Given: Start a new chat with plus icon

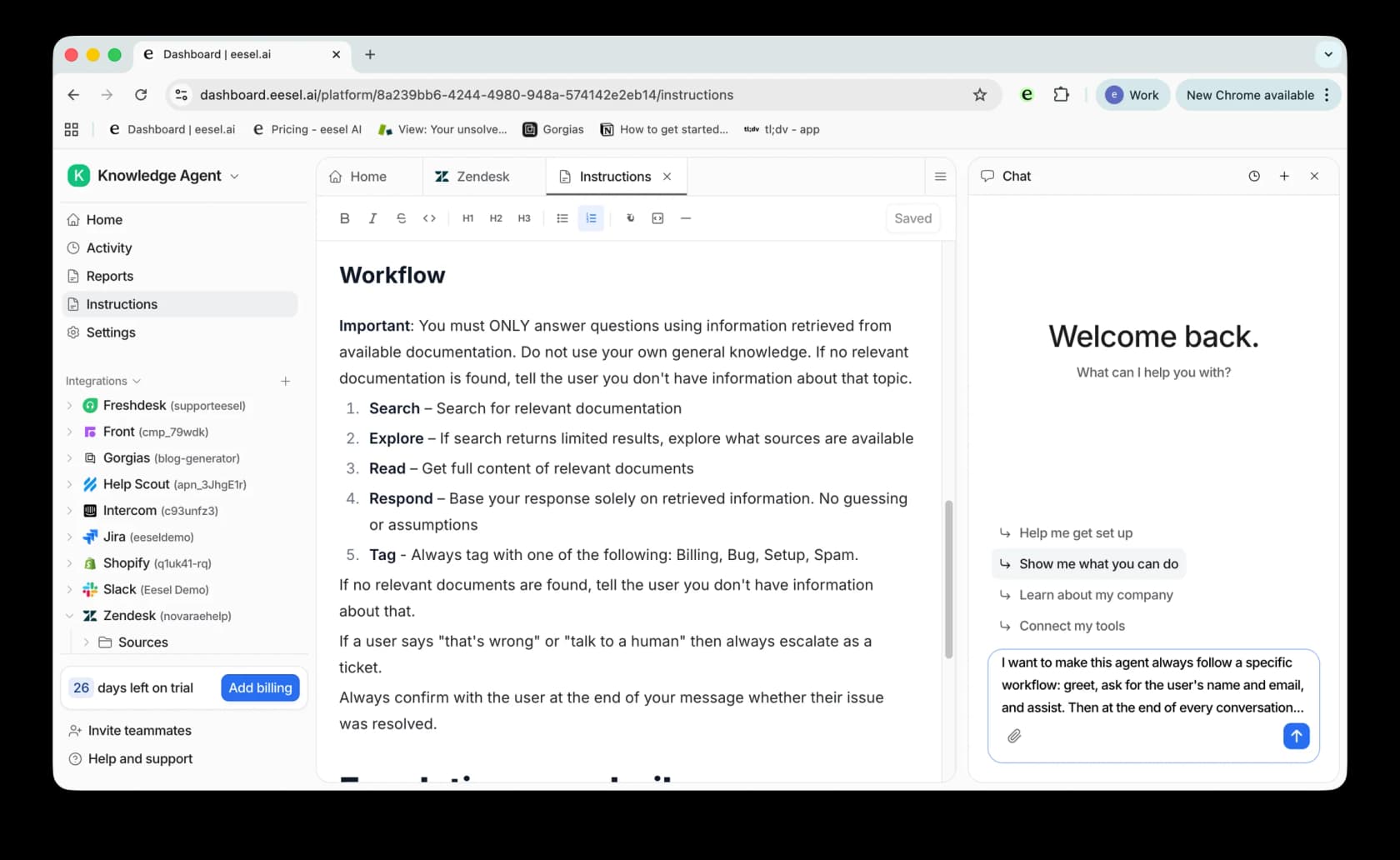Looking at the screenshot, I should point(1284,176).
